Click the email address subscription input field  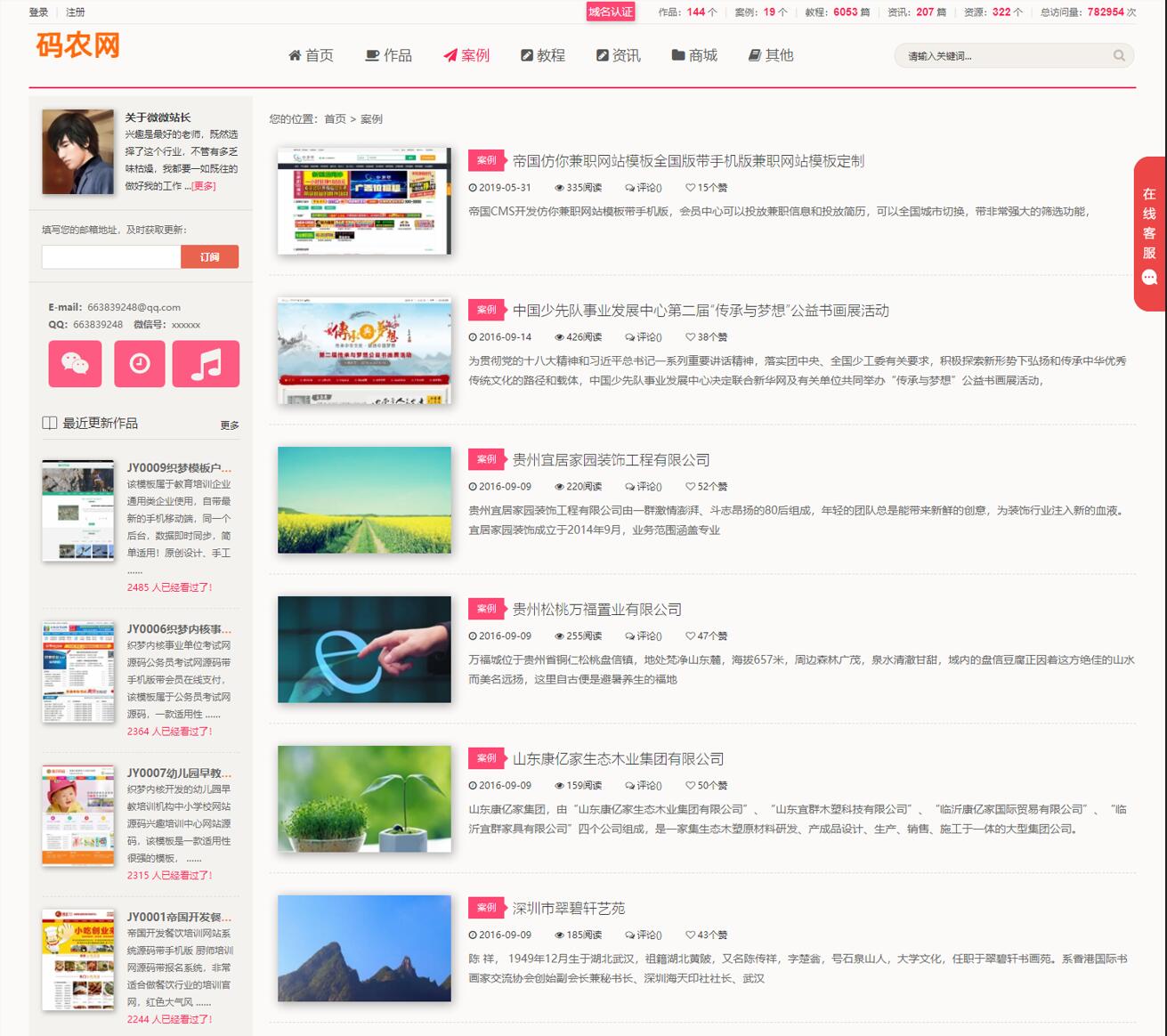pyautogui.click(x=111, y=256)
